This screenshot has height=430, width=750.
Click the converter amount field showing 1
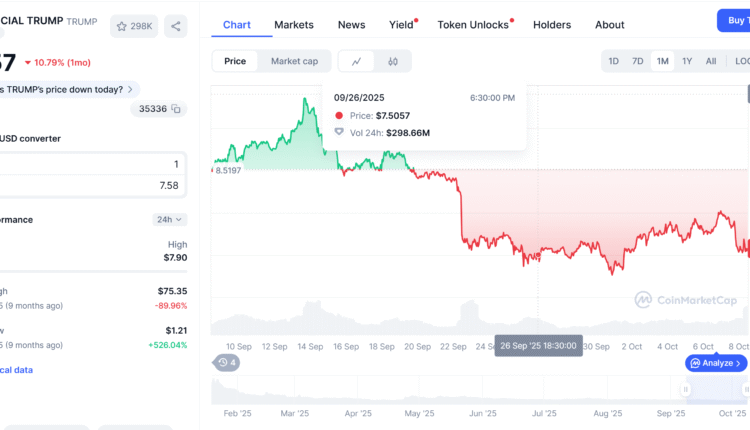(x=100, y=164)
